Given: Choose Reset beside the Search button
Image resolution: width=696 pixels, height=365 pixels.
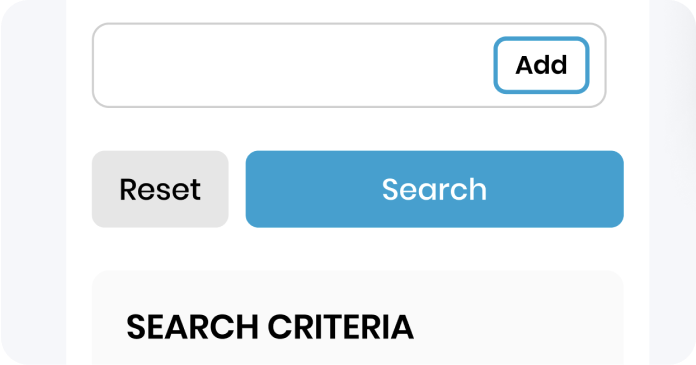Looking at the screenshot, I should pyautogui.click(x=160, y=189).
